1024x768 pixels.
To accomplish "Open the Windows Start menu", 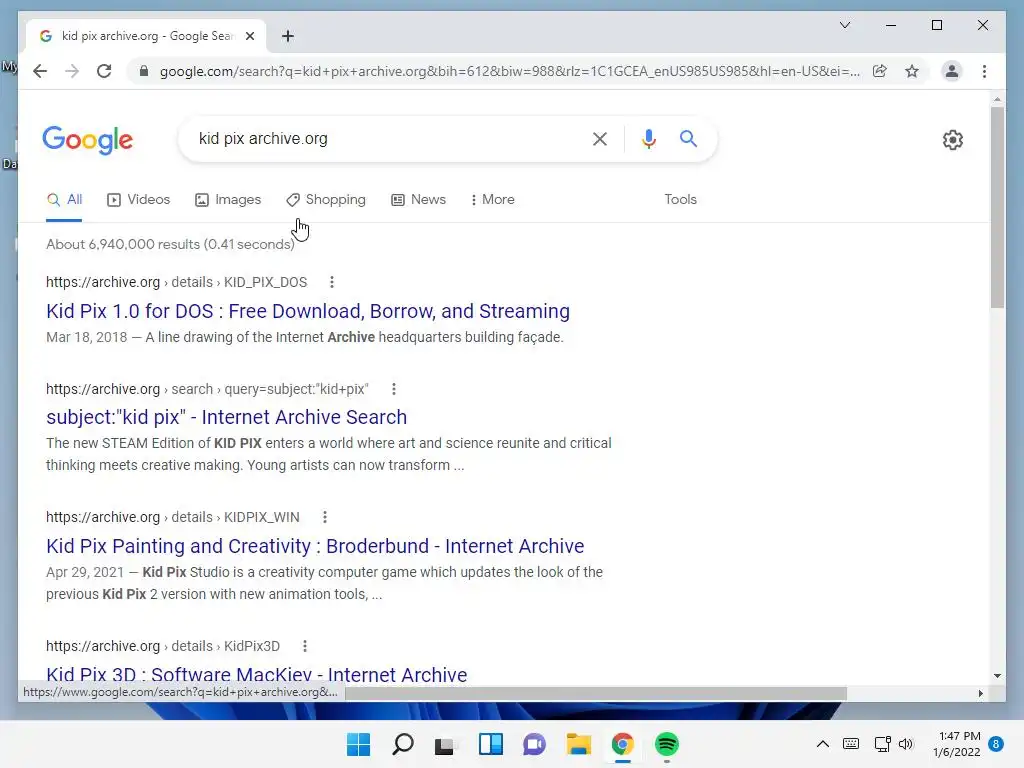I will point(359,744).
